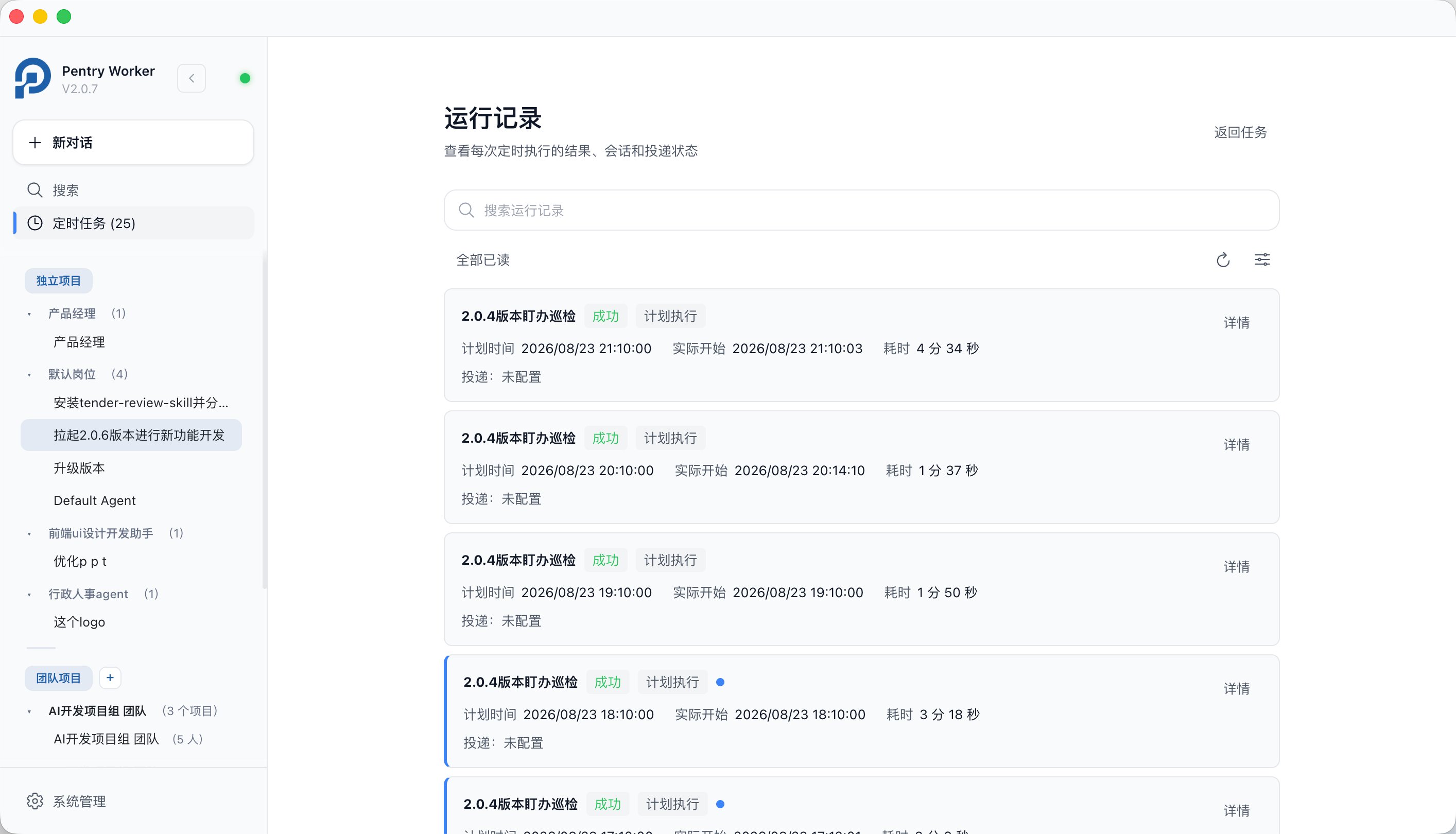The height and width of the screenshot is (834, 1456).
Task: Click the magnifier icon in run record search
Action: pos(466,210)
